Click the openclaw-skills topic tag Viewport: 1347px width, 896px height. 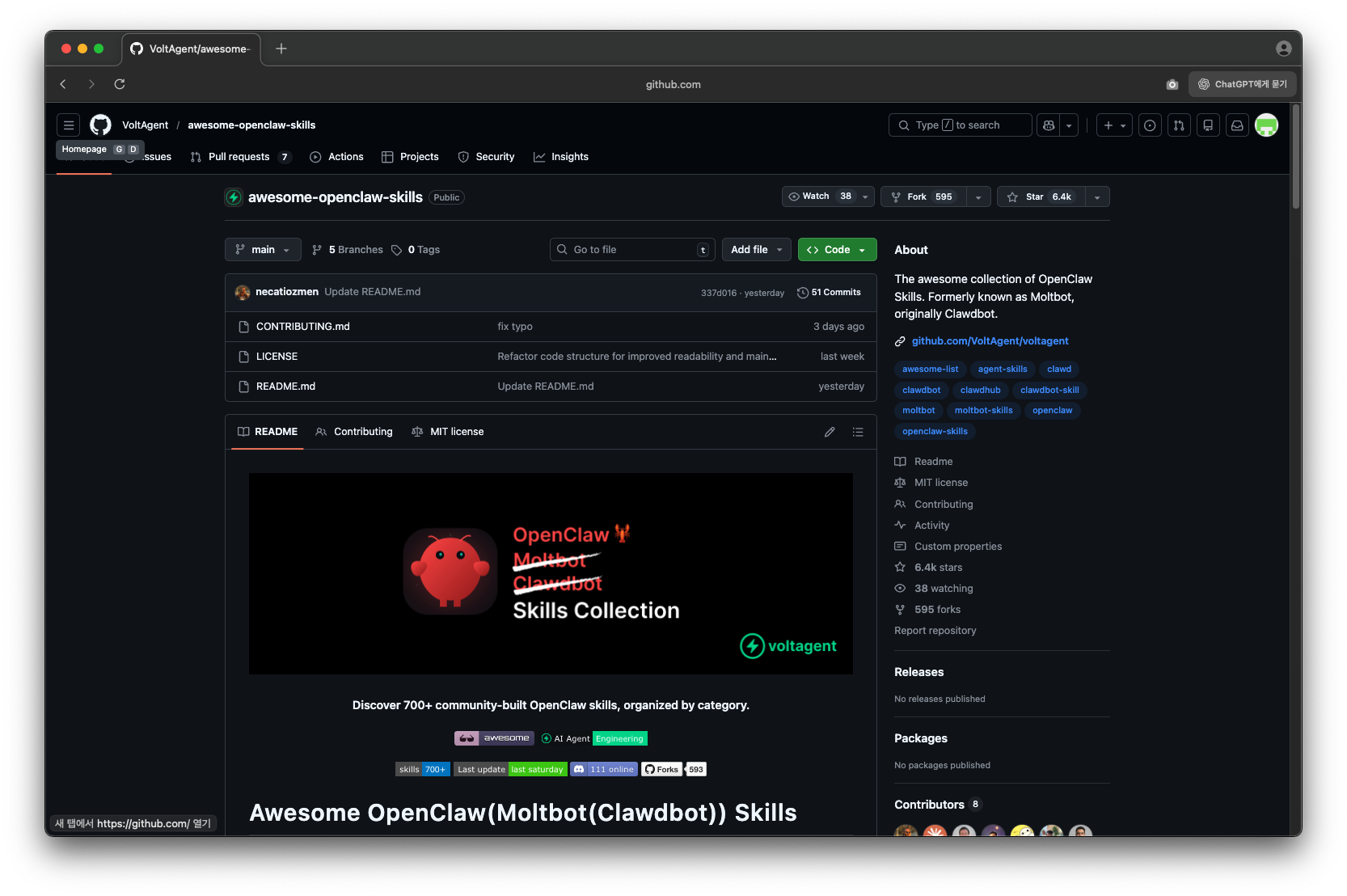click(x=935, y=432)
